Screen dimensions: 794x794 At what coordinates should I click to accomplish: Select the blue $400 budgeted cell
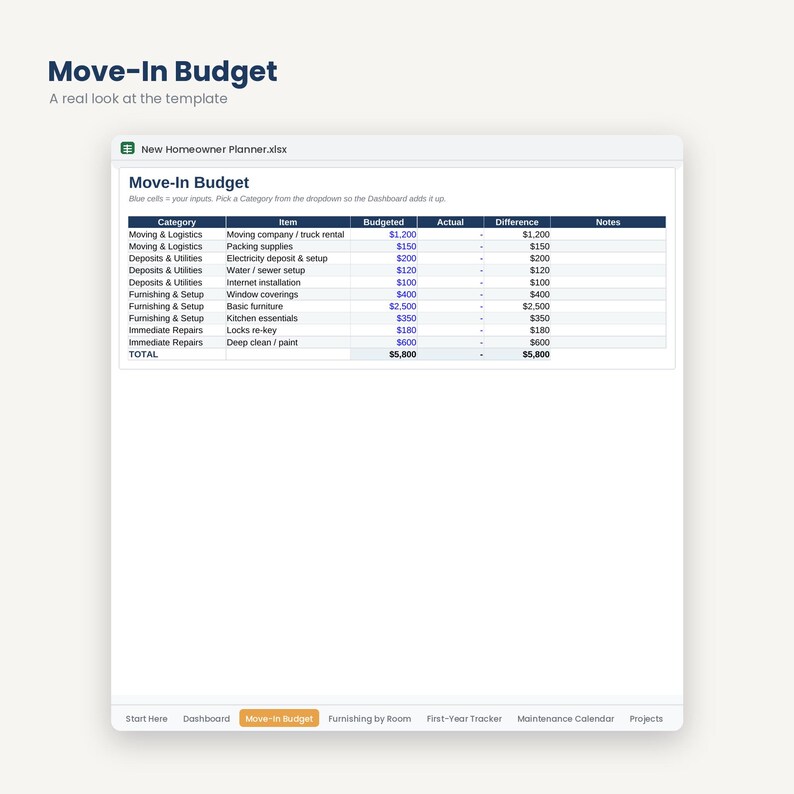(384, 294)
